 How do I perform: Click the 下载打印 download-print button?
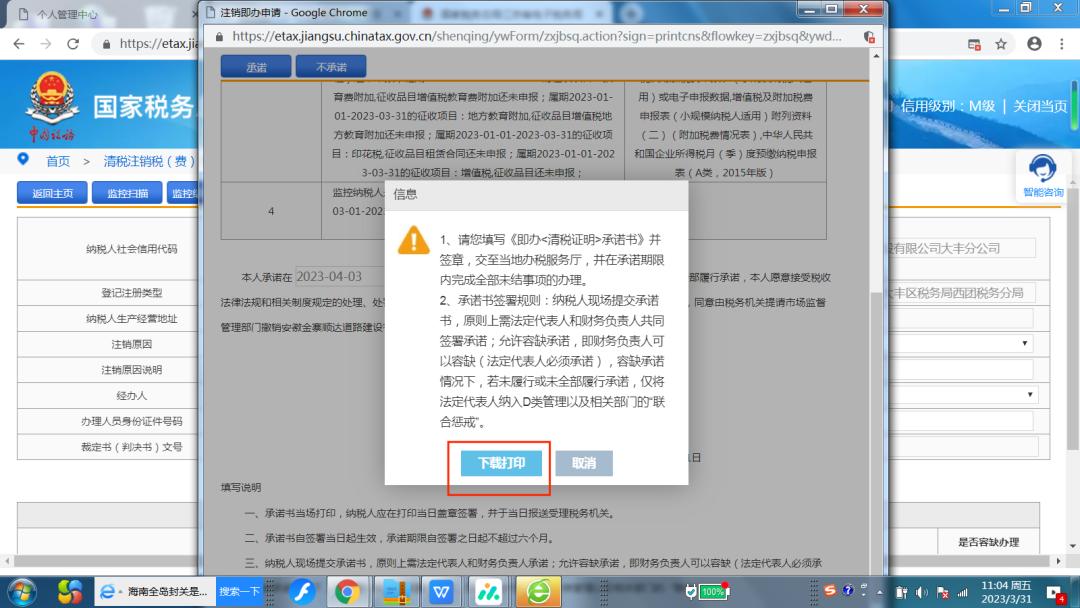click(x=498, y=463)
